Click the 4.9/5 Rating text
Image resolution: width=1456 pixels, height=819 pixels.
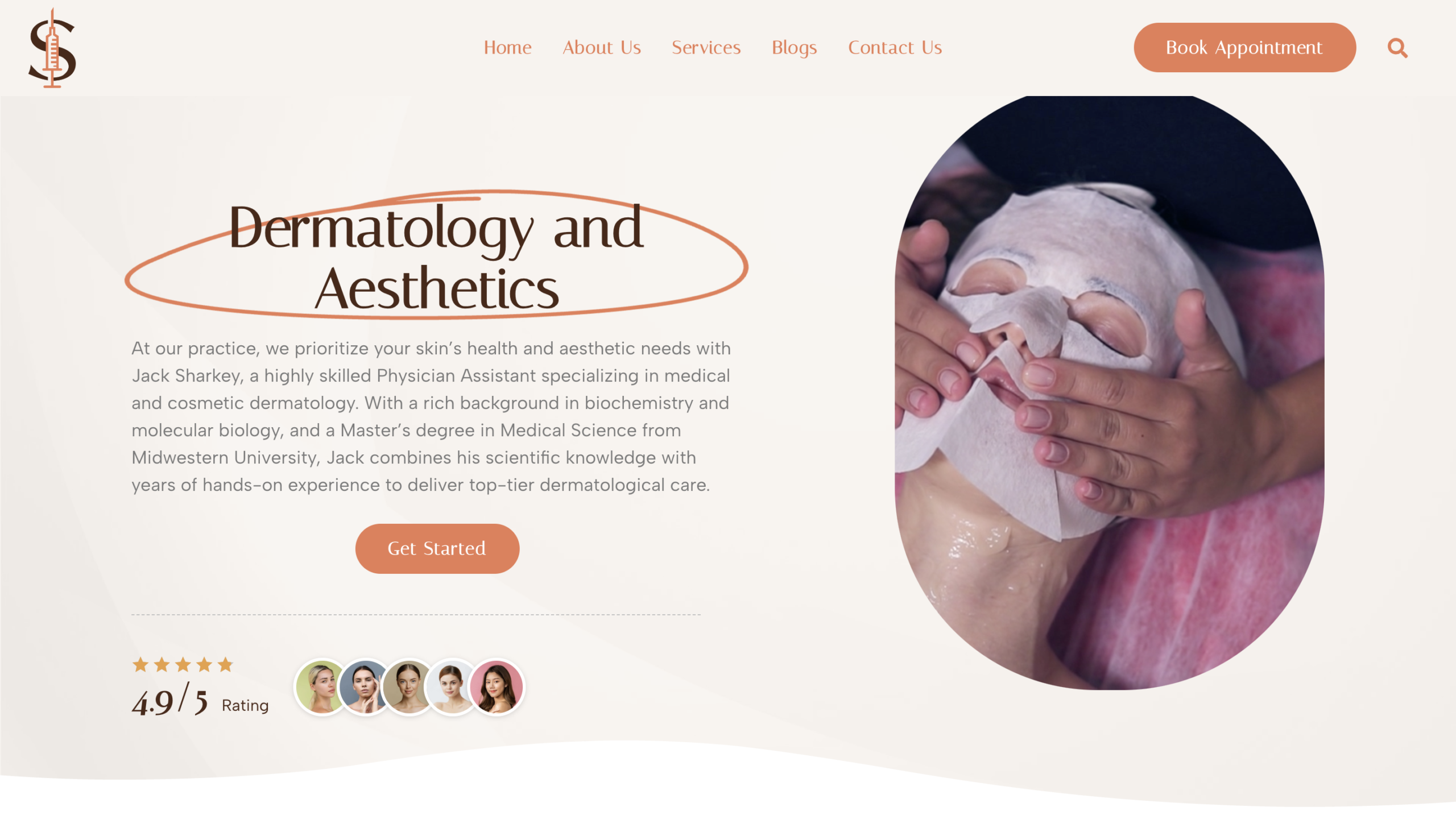(200, 701)
